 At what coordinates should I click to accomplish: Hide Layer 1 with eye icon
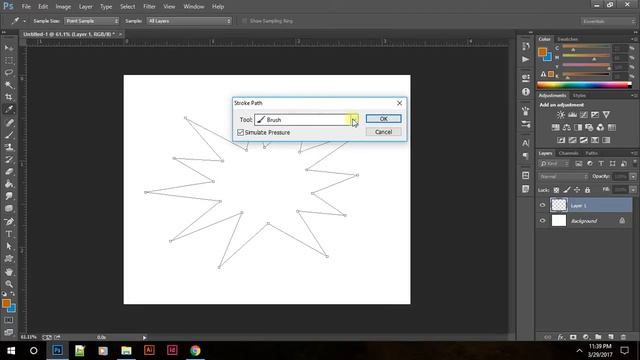click(542, 205)
